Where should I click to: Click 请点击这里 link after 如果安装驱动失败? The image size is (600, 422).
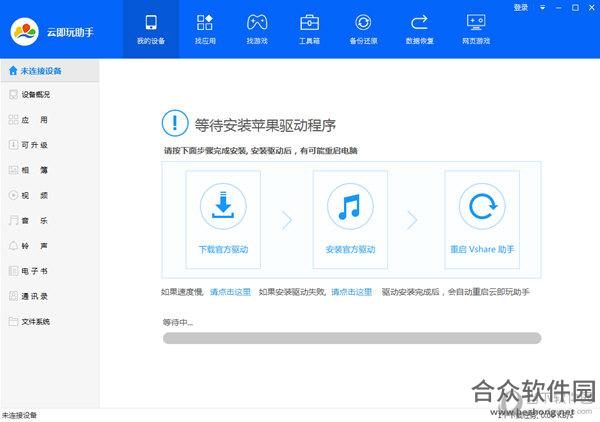[x=352, y=292]
